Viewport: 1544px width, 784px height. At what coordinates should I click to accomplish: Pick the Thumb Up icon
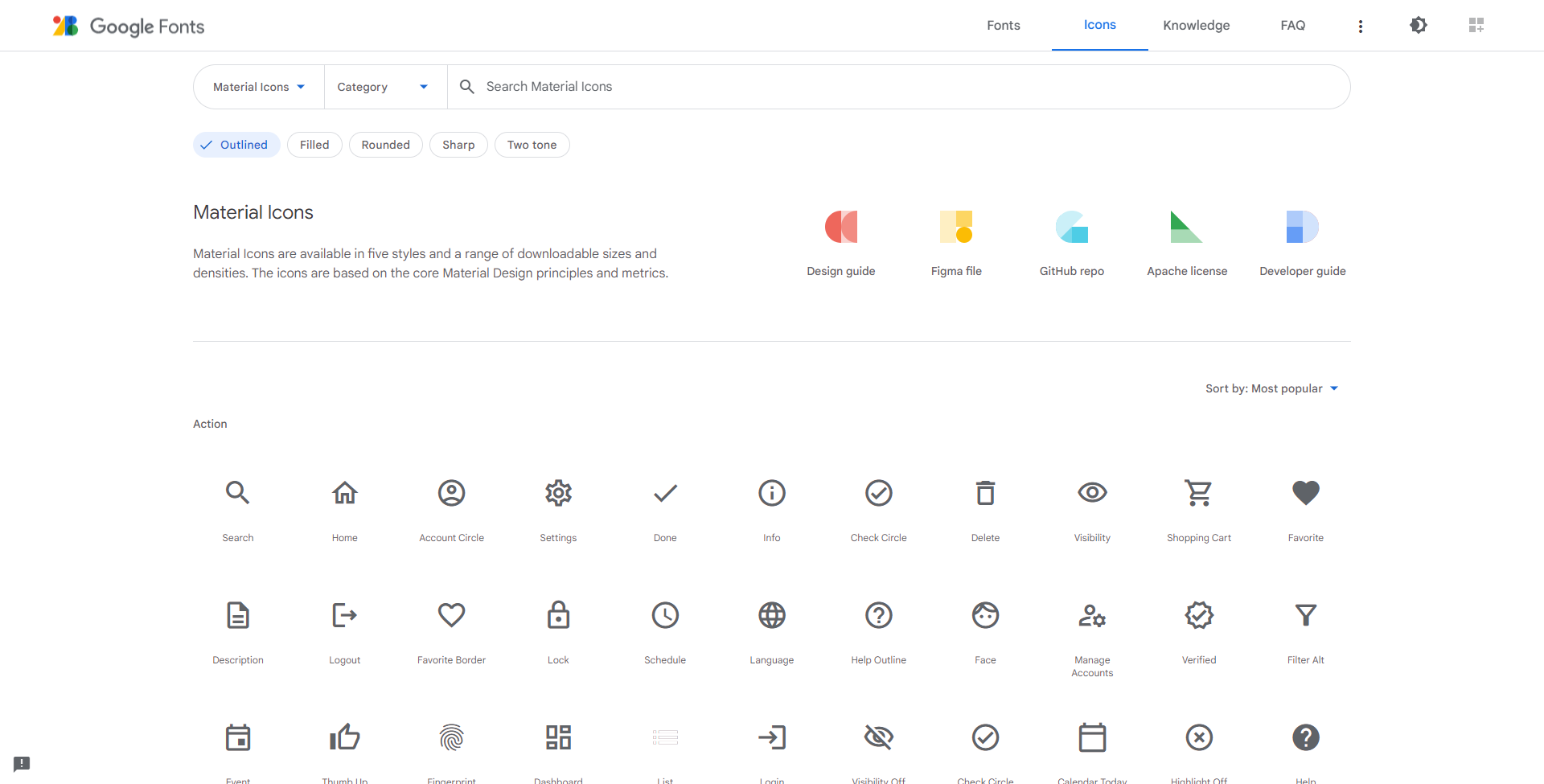click(x=345, y=737)
